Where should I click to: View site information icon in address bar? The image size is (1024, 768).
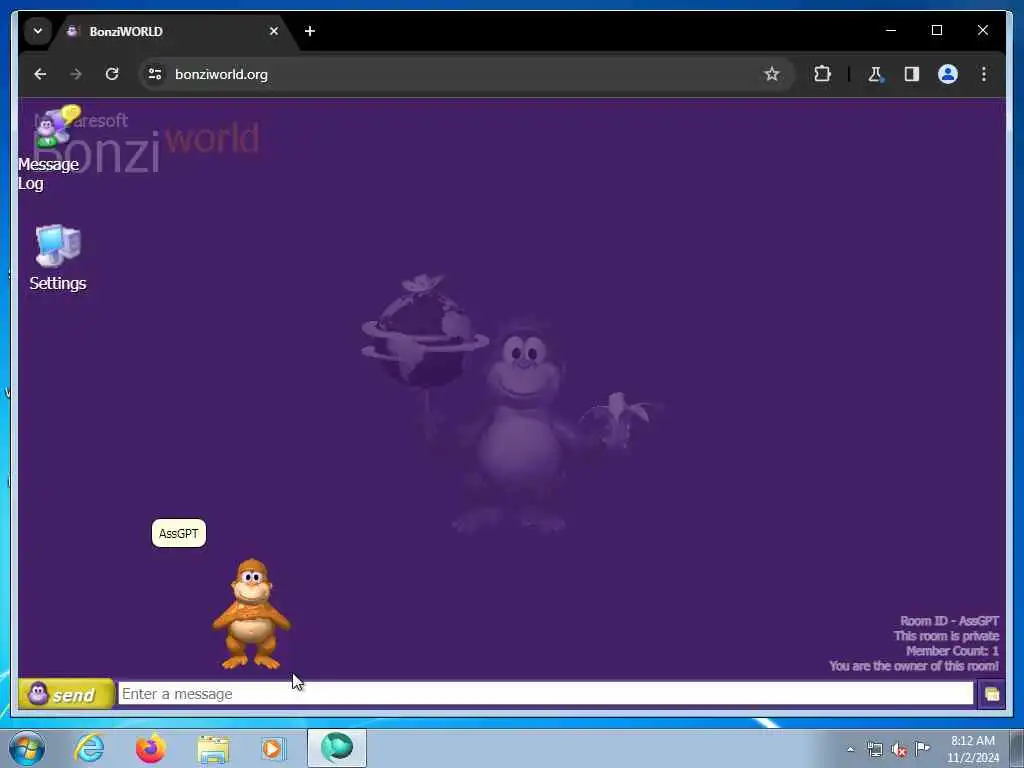click(x=155, y=74)
